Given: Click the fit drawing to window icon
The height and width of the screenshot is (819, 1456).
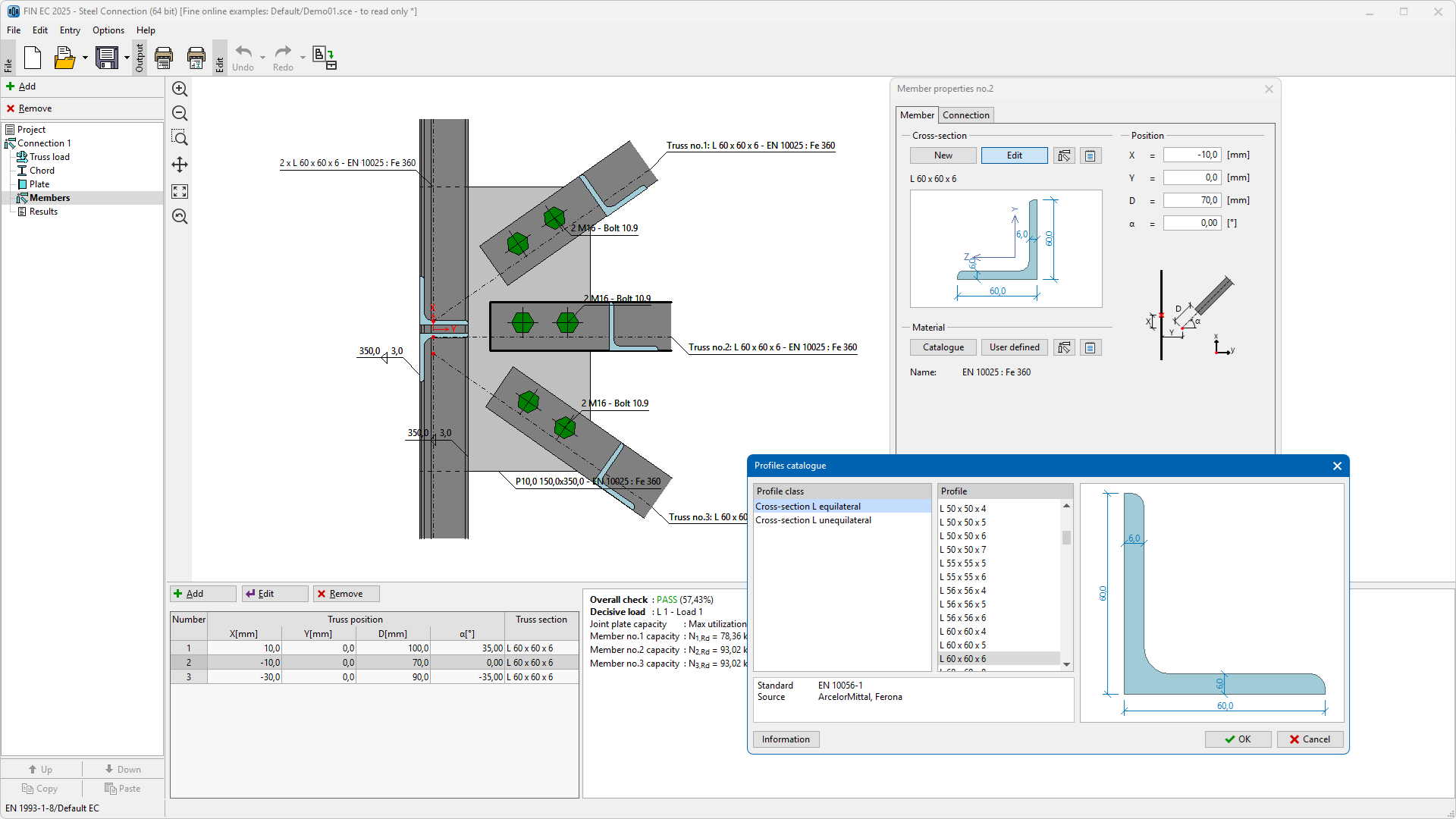Looking at the screenshot, I should (180, 191).
